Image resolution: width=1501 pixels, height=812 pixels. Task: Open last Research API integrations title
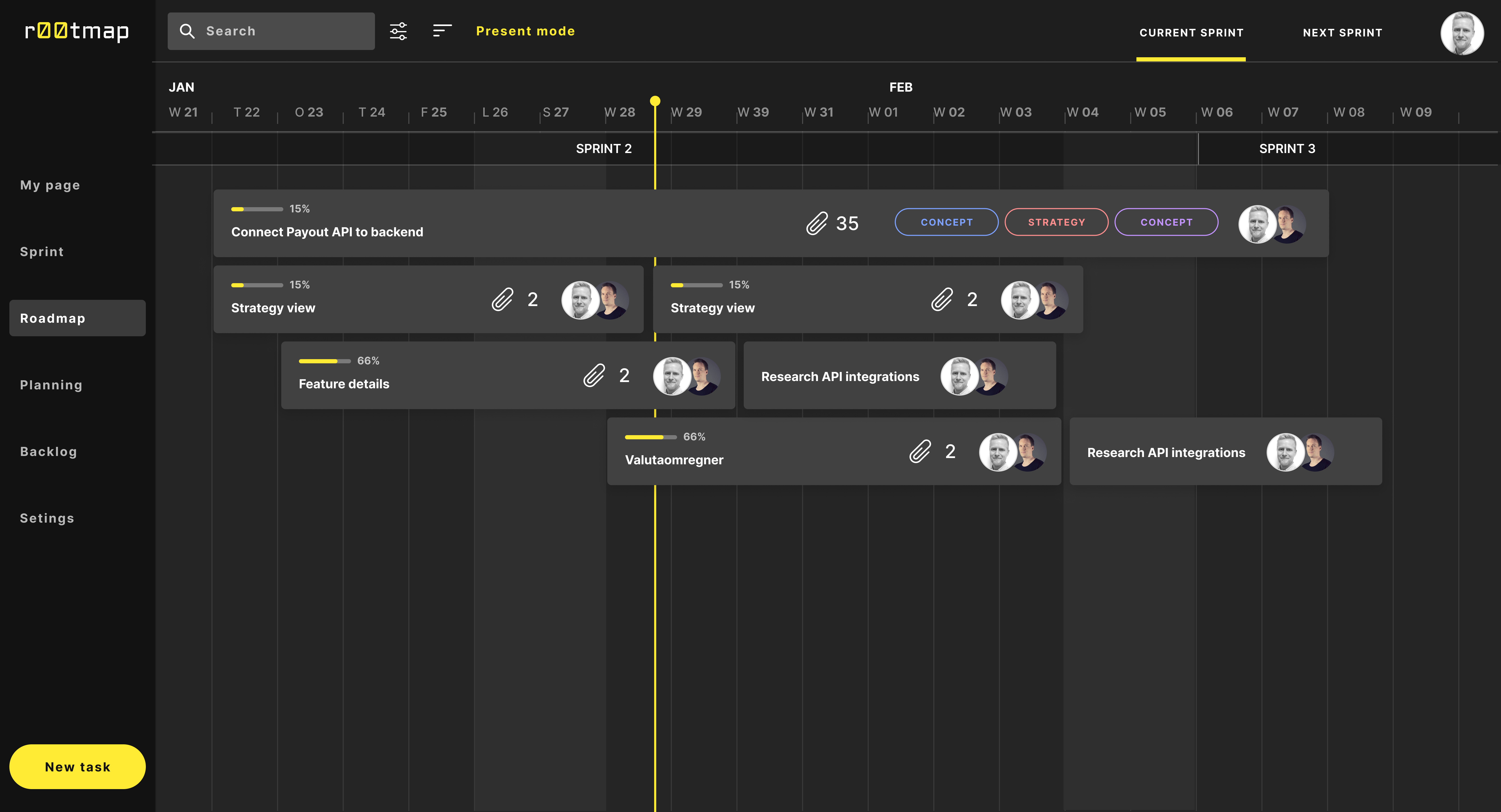[x=1166, y=453]
